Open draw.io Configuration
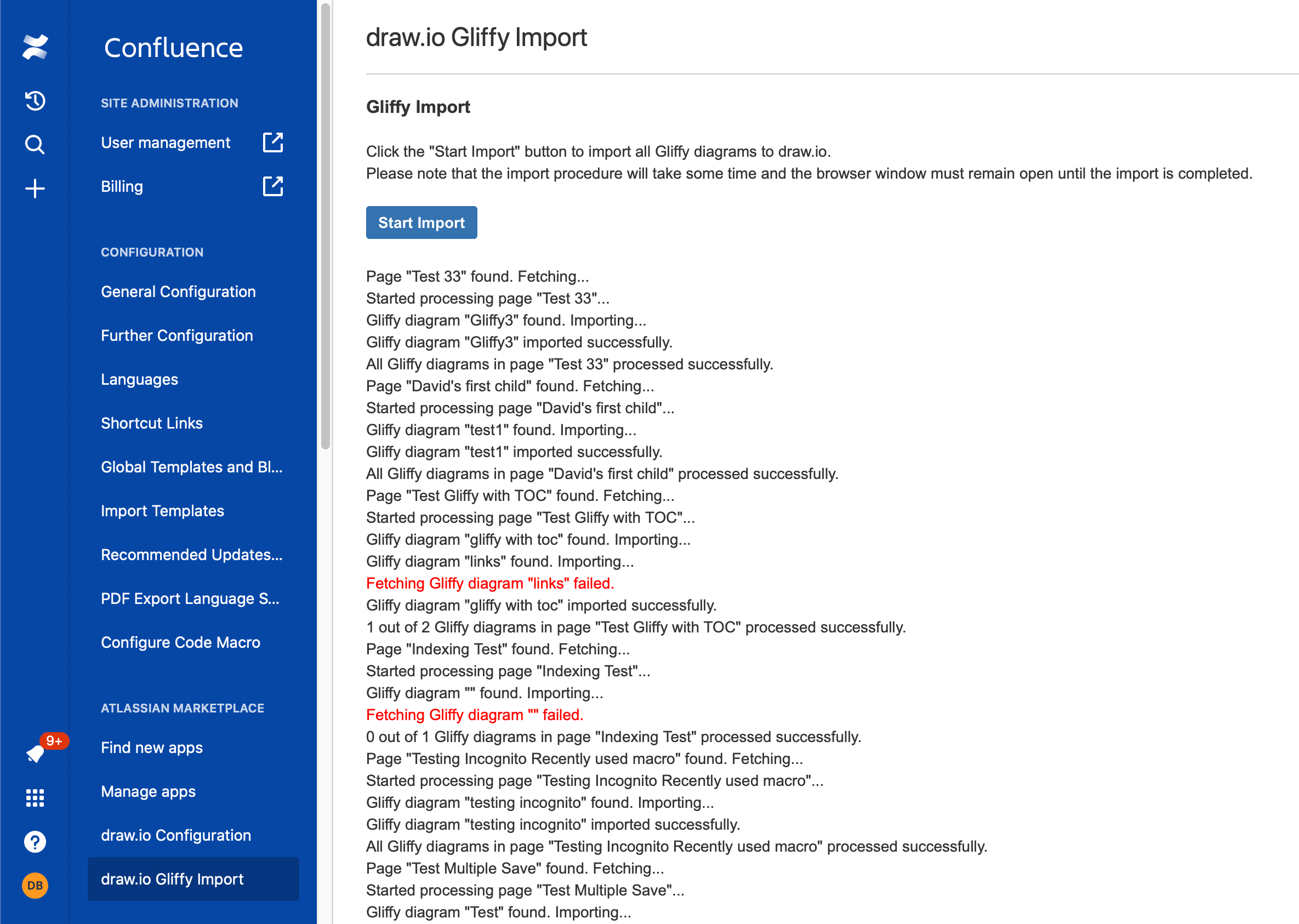 176,835
